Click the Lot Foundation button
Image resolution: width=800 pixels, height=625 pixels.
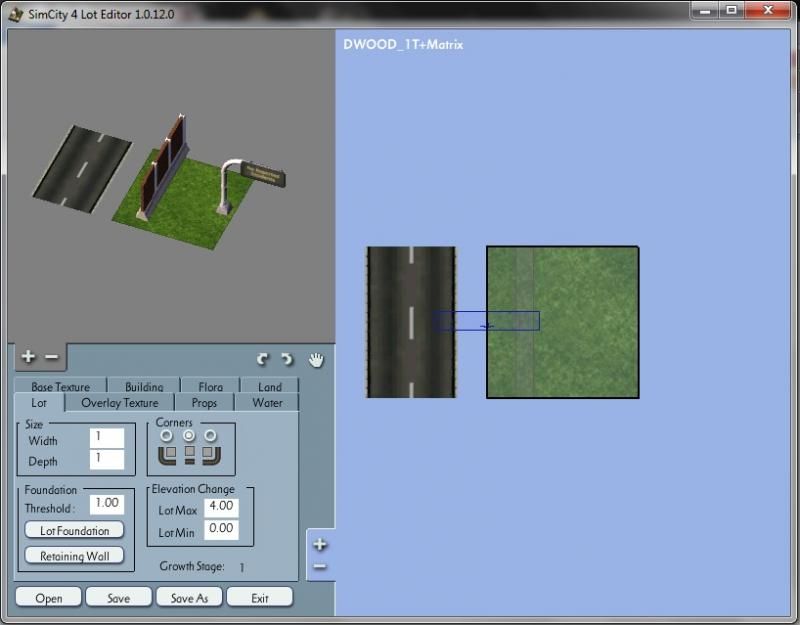tap(74, 530)
